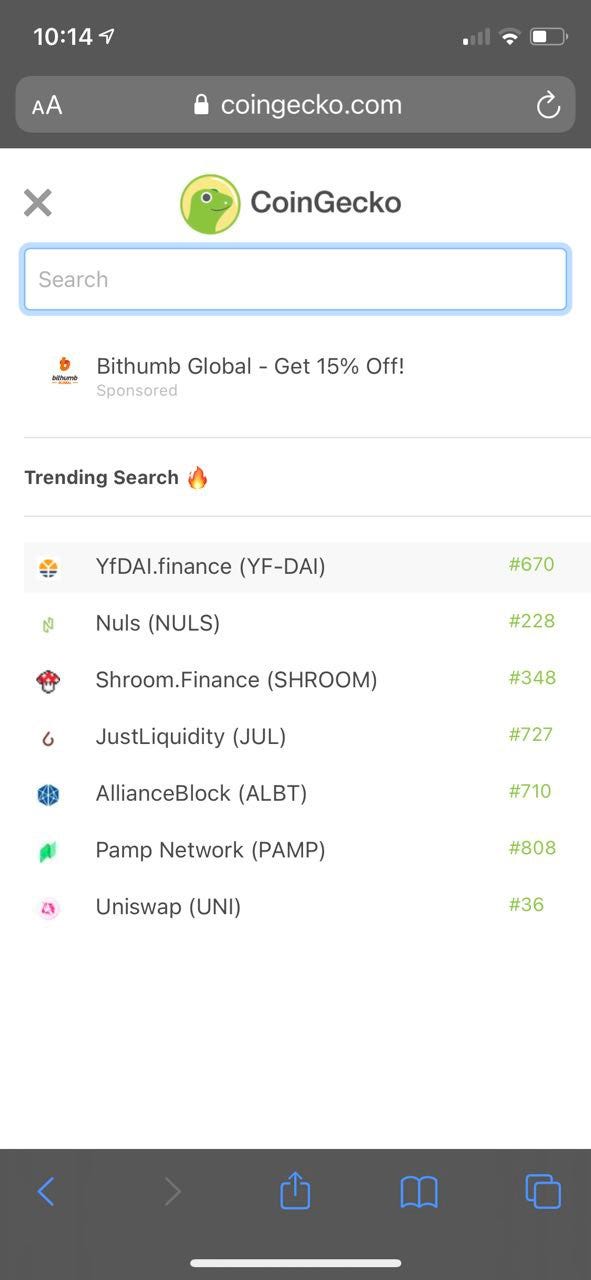The height and width of the screenshot is (1280, 591).
Task: Select Pamp Network (PAMP) entry
Action: pos(307,850)
